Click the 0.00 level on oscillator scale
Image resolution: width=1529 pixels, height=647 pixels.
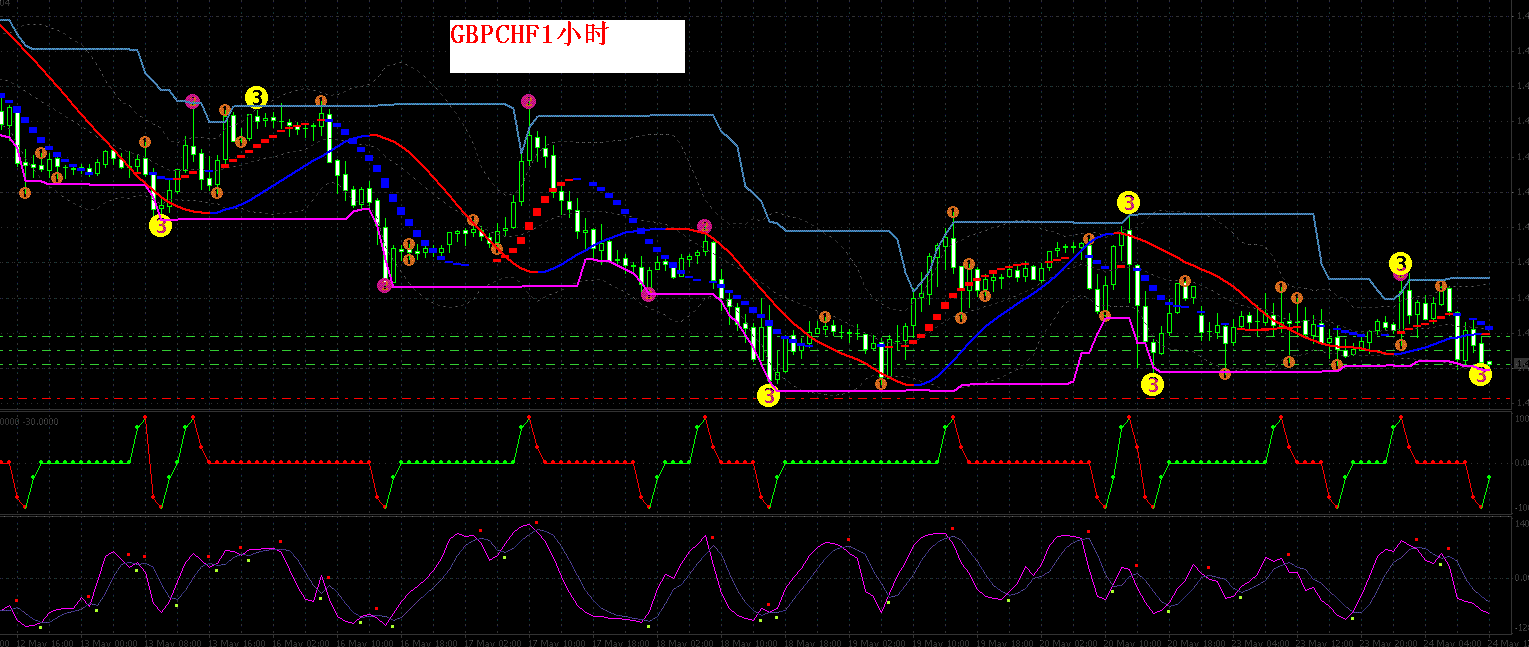[x=1520, y=578]
